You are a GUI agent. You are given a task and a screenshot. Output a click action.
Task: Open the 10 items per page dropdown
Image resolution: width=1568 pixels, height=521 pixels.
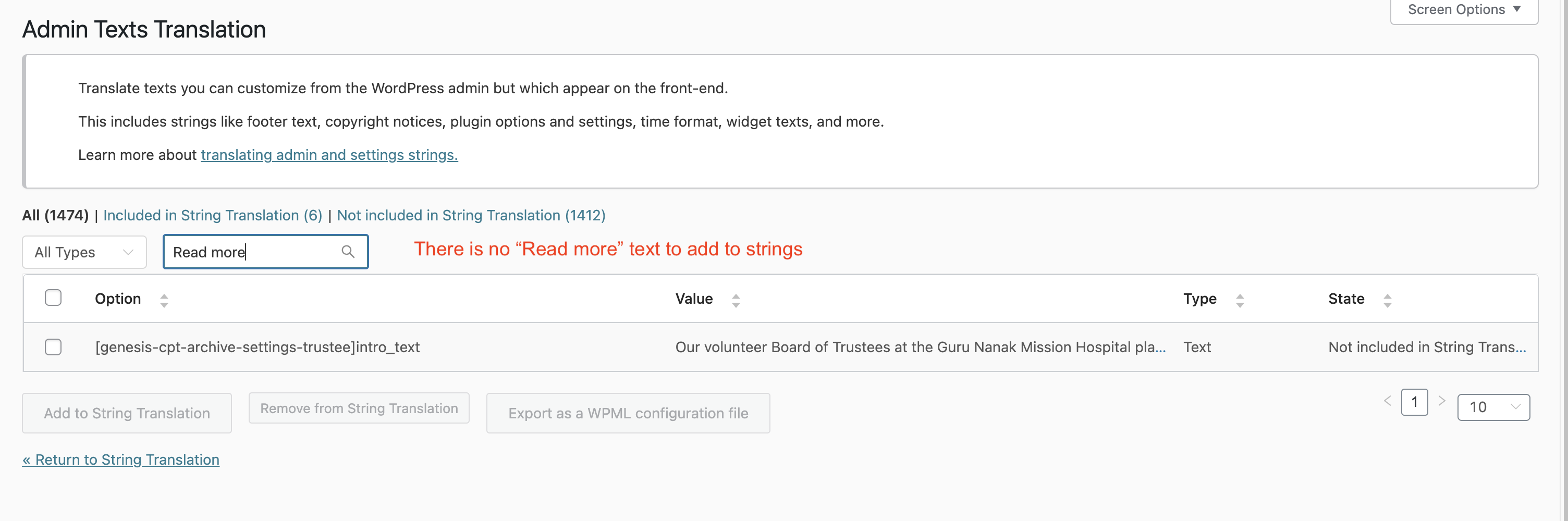point(1493,407)
